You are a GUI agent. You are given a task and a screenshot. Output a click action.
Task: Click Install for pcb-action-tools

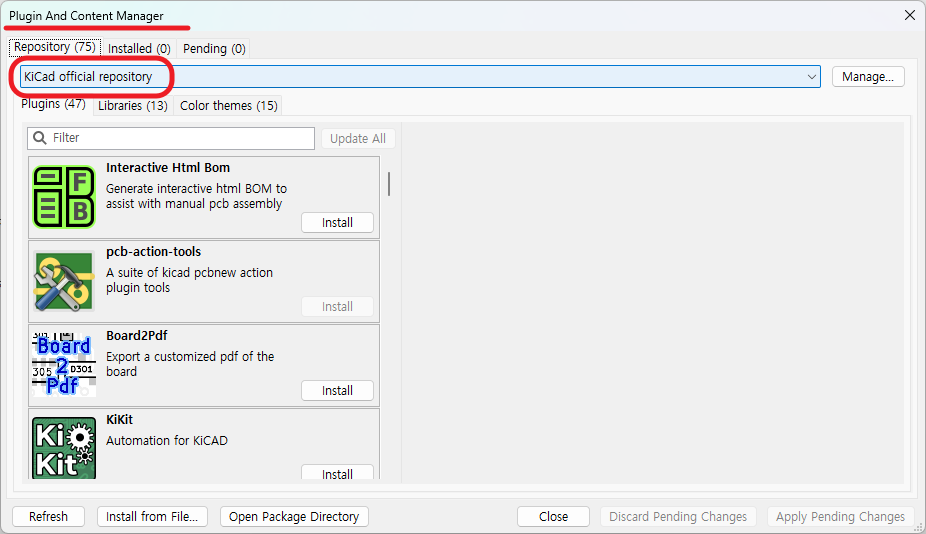(x=337, y=307)
